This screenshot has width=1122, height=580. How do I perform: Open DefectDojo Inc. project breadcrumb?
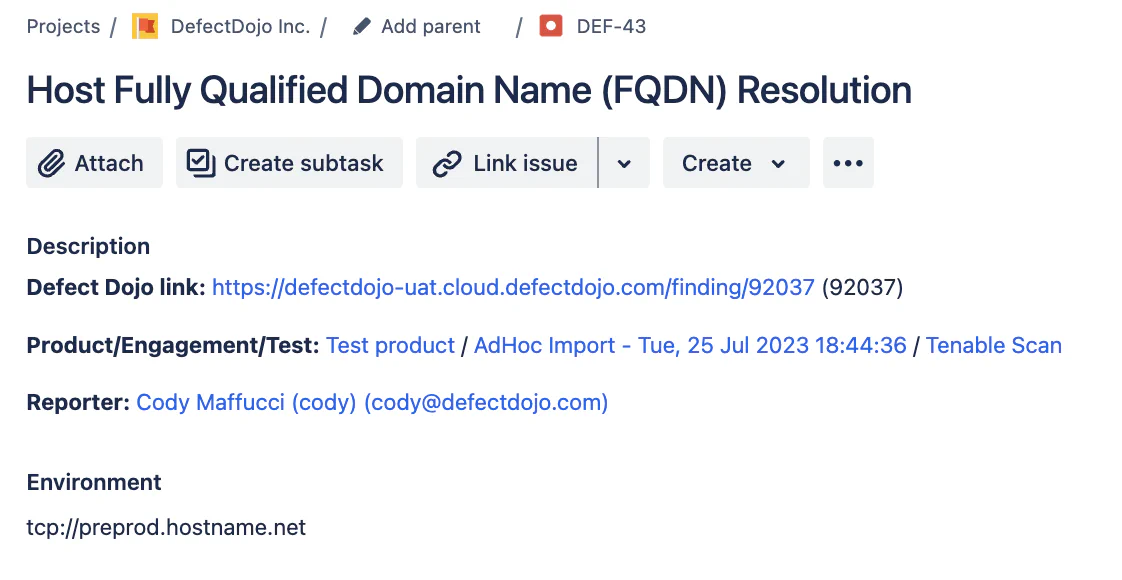coord(240,27)
